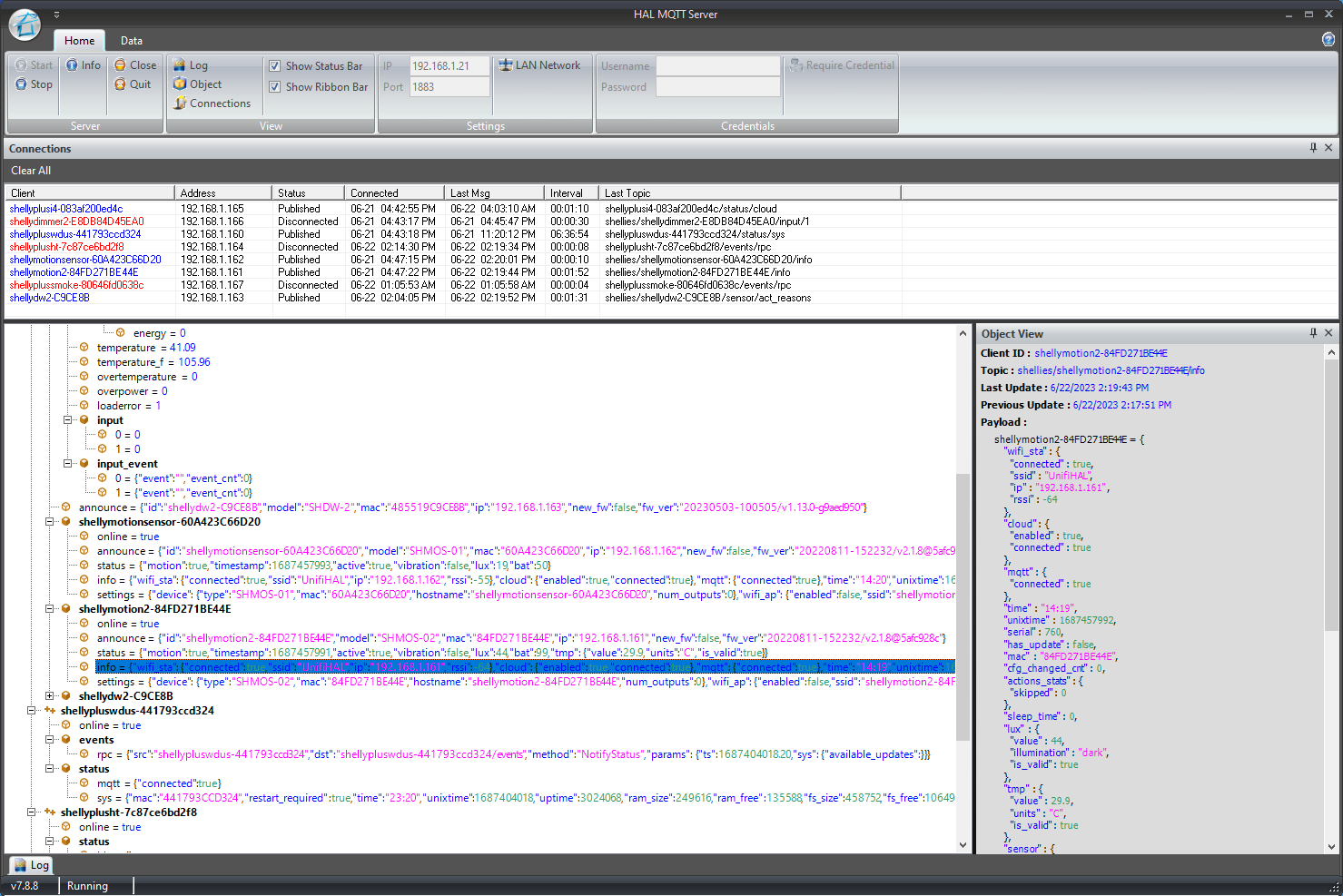
Task: Pin the Connections panel
Action: point(1313,148)
